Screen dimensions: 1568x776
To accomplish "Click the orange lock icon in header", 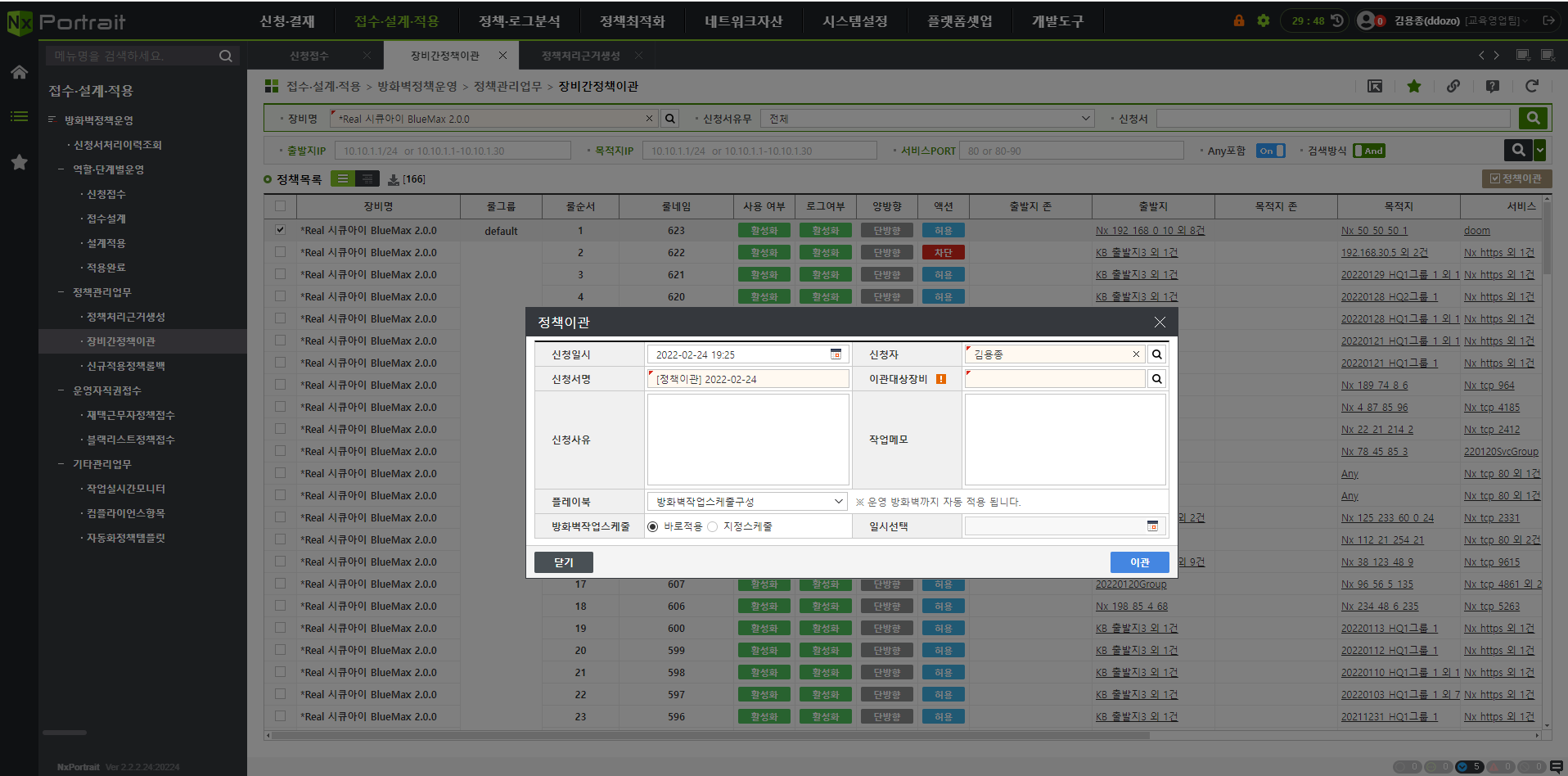I will [1239, 20].
